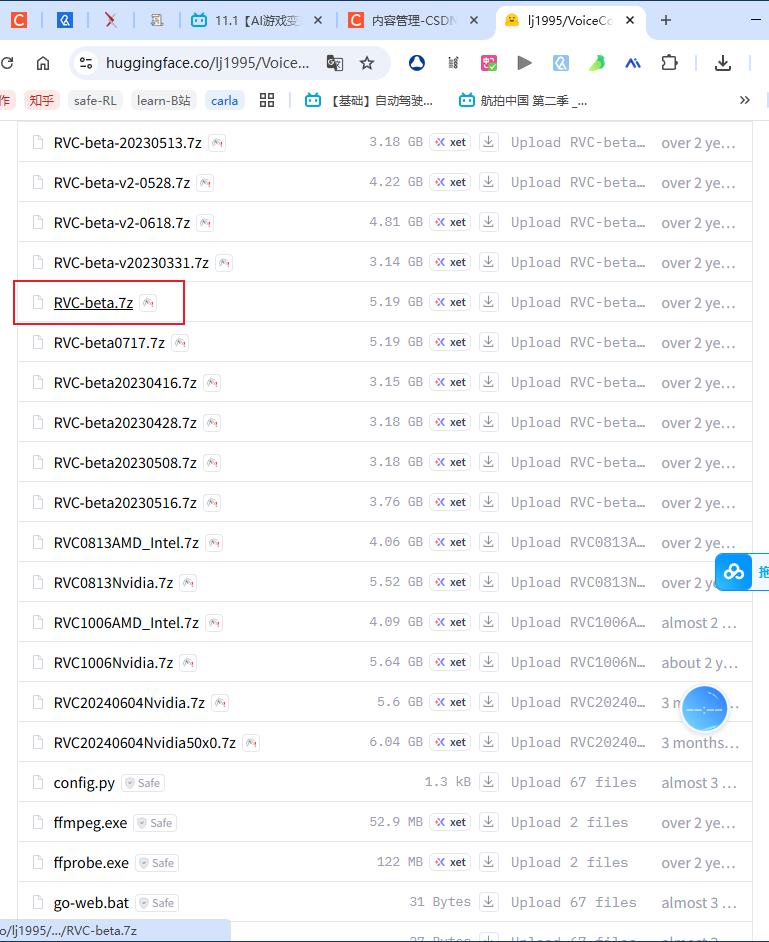The width and height of the screenshot is (769, 942).
Task: Download RVC1006Nvidia.7z via its download icon
Action: coord(488,661)
